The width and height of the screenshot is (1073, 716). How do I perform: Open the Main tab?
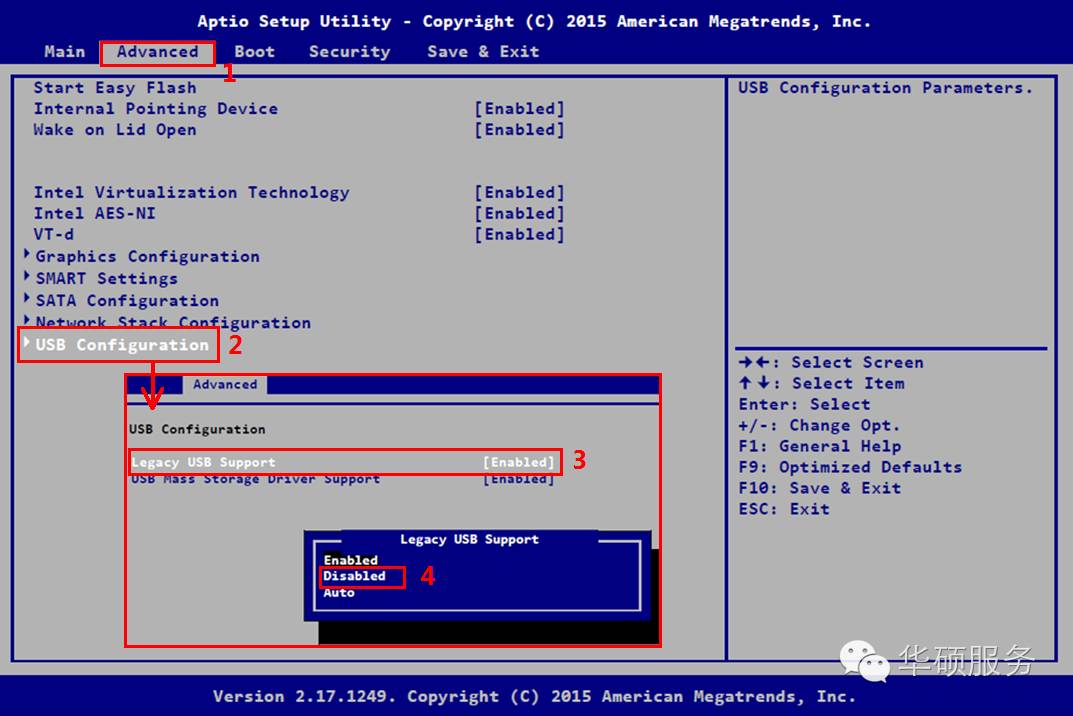pos(65,52)
